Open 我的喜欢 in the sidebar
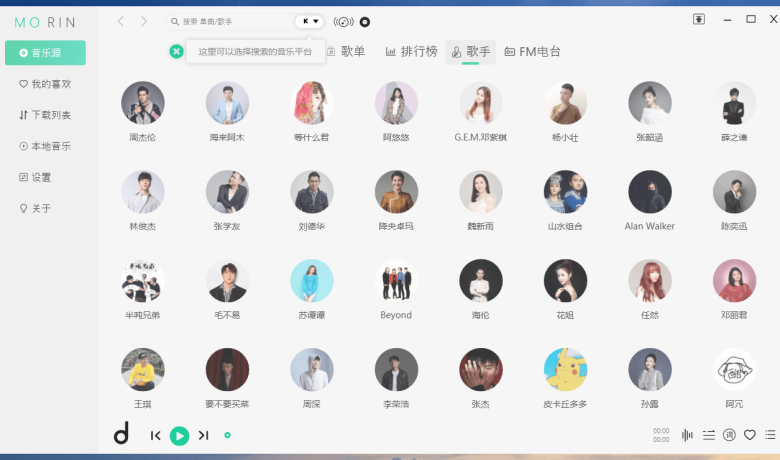Screen dimensions: 780x460 tap(45, 84)
